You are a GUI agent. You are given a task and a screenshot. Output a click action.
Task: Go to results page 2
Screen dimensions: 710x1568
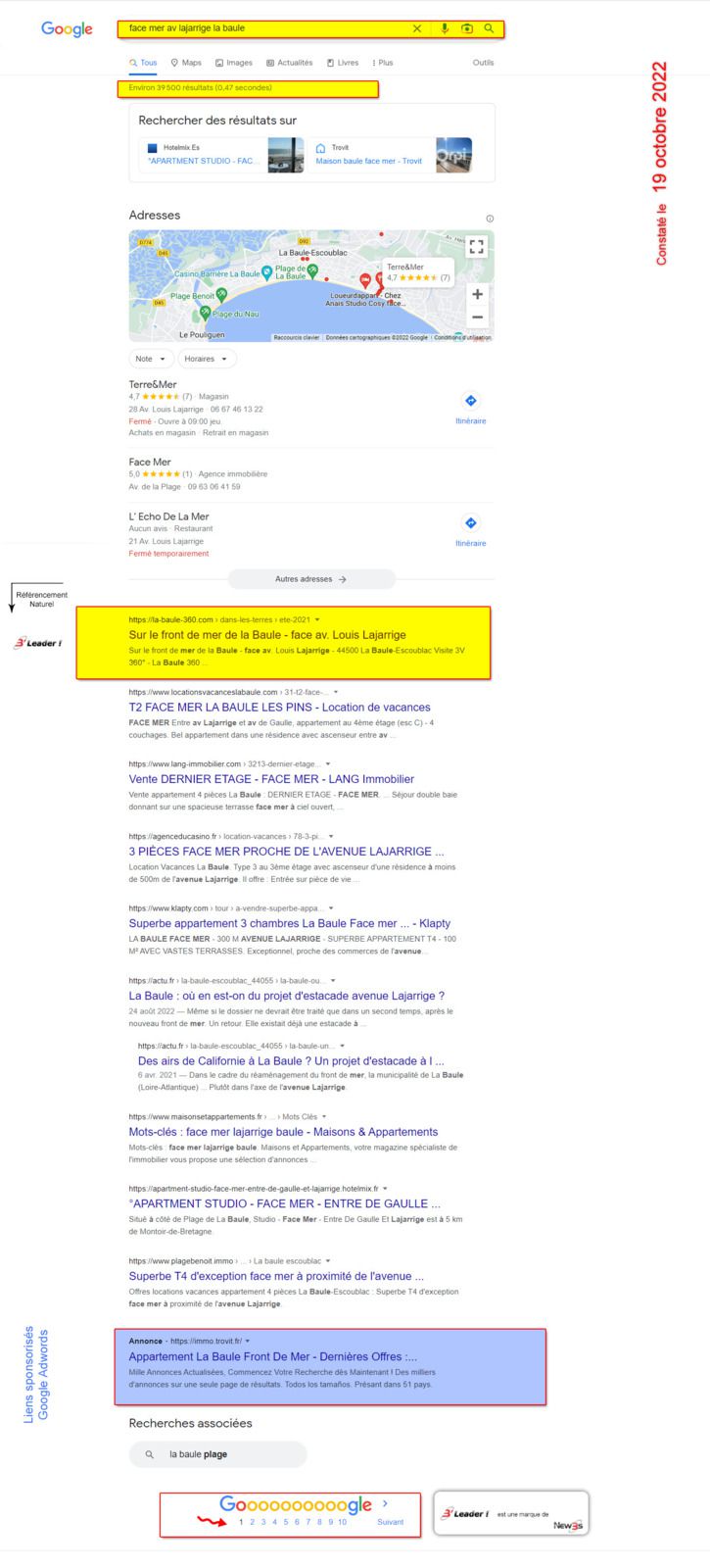point(252,1522)
